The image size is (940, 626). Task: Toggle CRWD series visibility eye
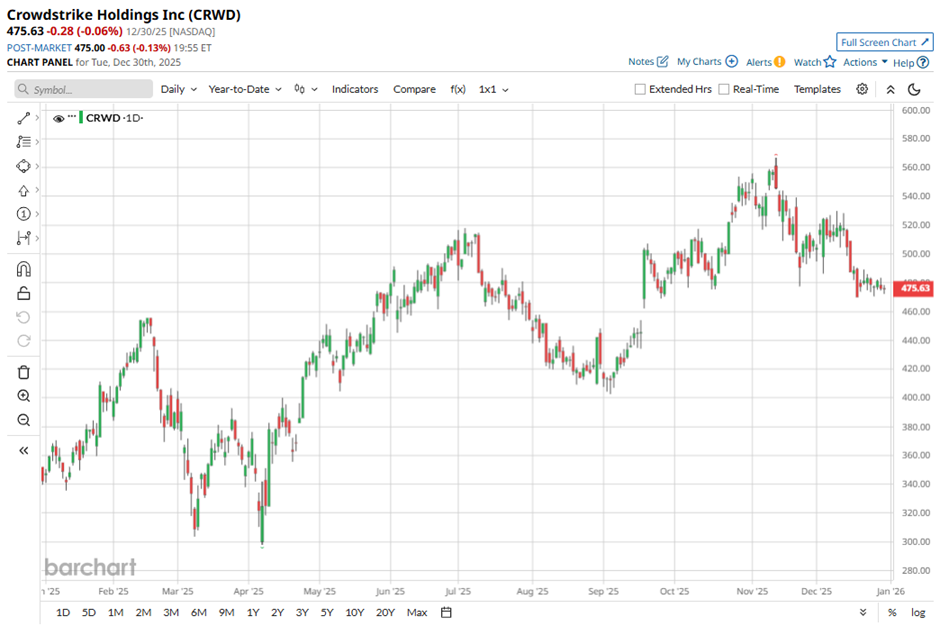(58, 119)
